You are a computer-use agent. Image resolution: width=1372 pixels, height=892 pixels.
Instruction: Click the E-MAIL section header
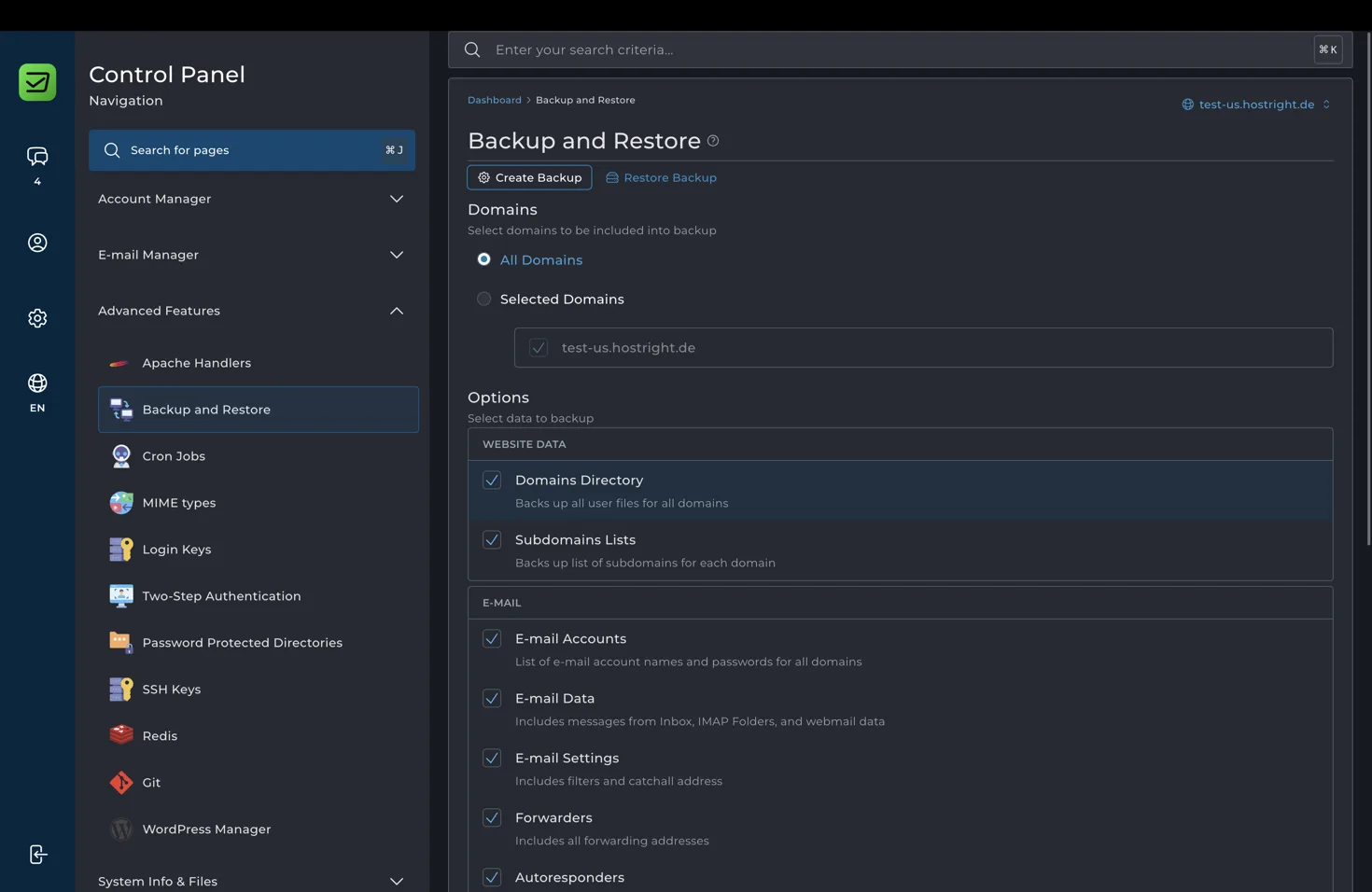coord(900,603)
